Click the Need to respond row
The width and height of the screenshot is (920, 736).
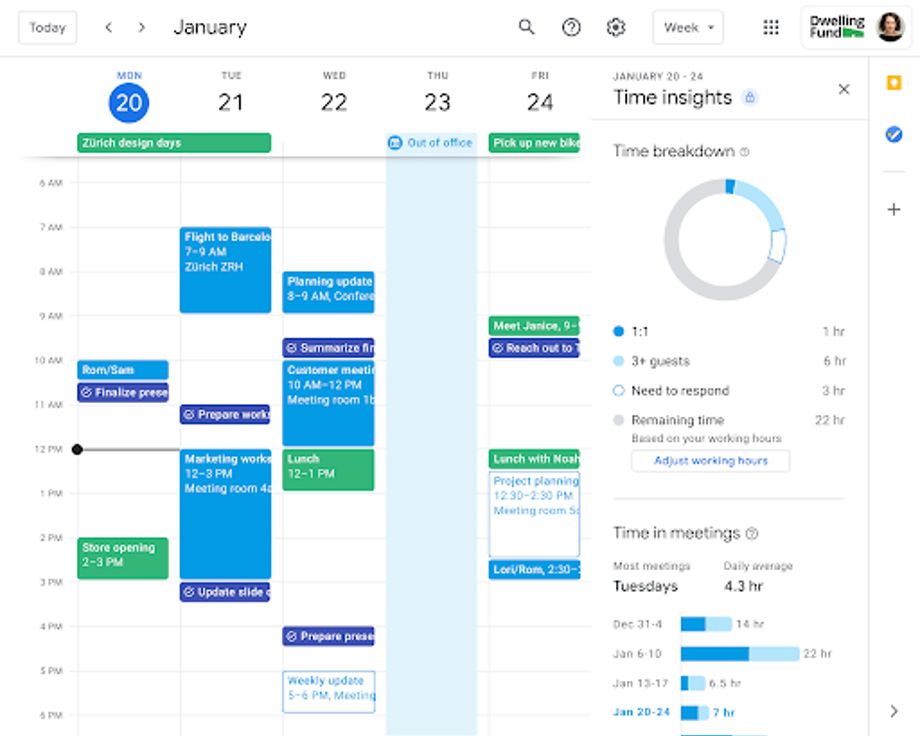pos(729,390)
